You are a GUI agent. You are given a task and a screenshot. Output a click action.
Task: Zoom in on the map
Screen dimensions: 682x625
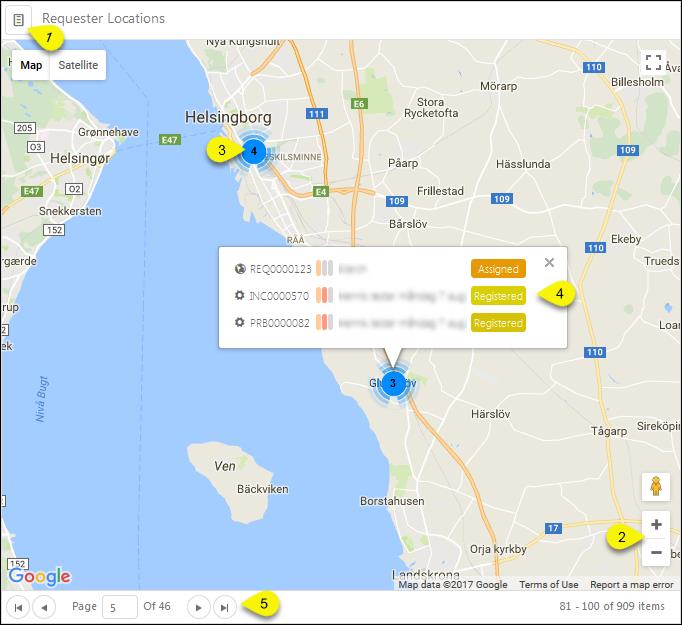(655, 524)
